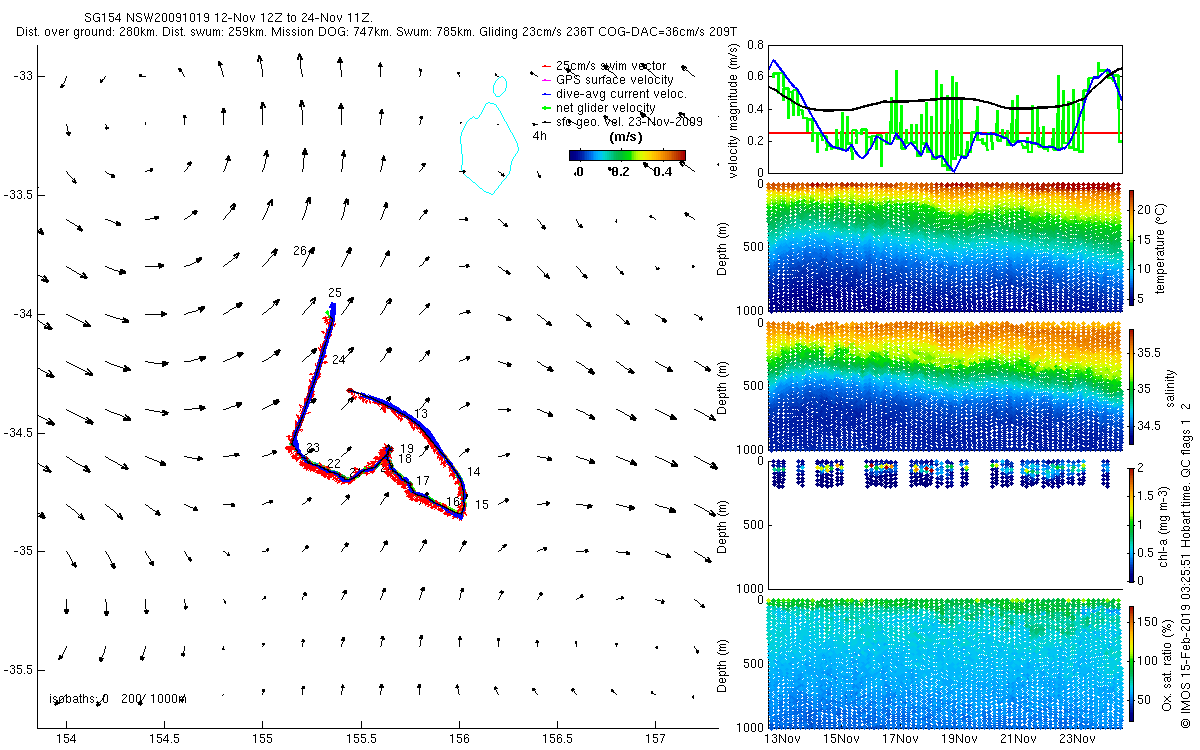Click the red 25cm/s line in velocity plot
This screenshot has height=750, width=1200.
(943, 132)
